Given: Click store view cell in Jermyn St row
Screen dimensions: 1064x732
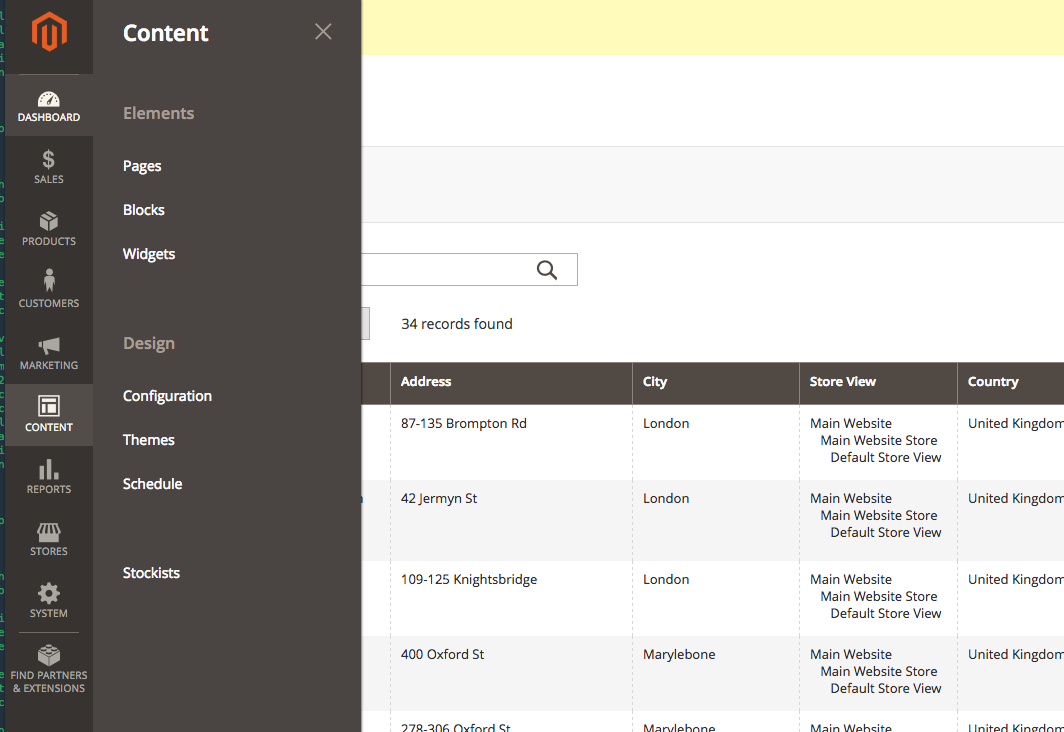Looking at the screenshot, I should point(878,520).
